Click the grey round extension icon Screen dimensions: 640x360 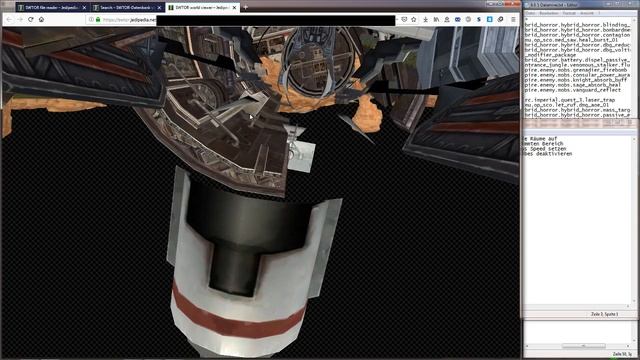(x=468, y=19)
